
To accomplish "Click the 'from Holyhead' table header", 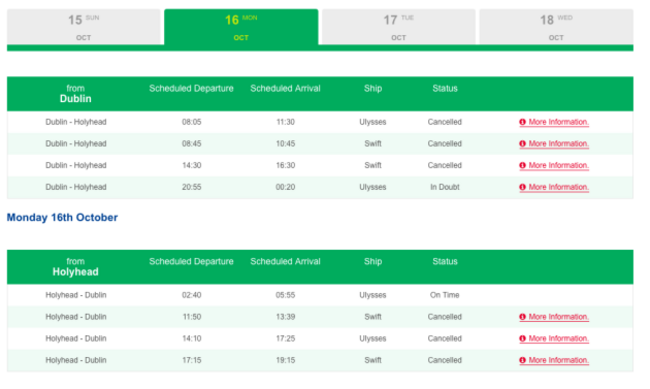I will click(75, 267).
